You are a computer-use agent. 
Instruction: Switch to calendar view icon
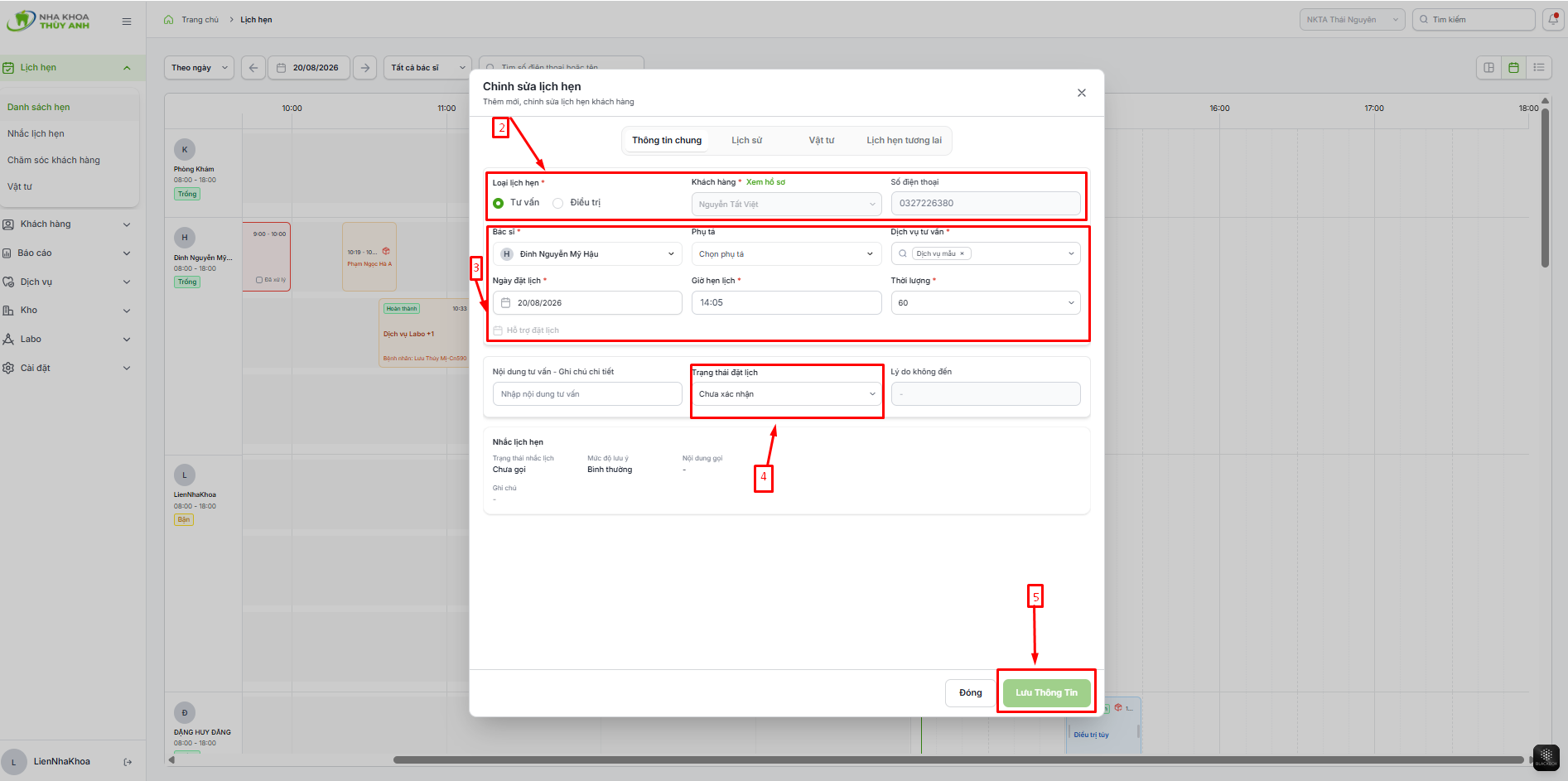click(1513, 68)
